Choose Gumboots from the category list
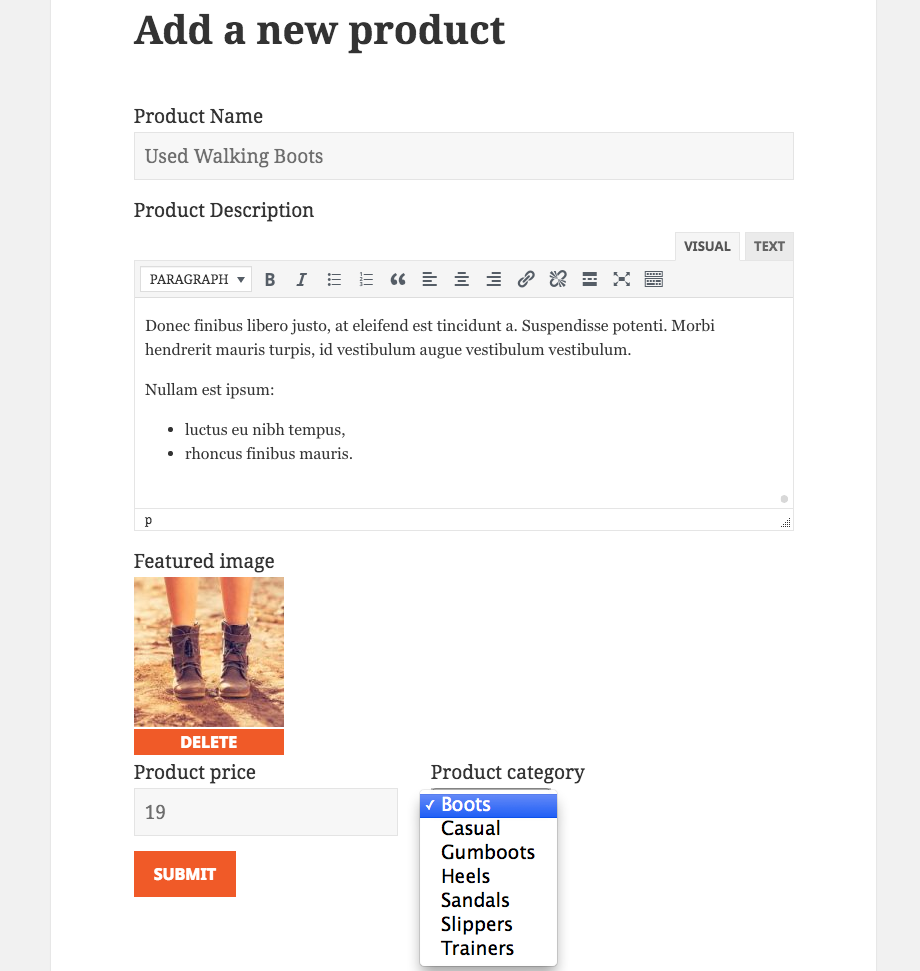 (x=488, y=852)
